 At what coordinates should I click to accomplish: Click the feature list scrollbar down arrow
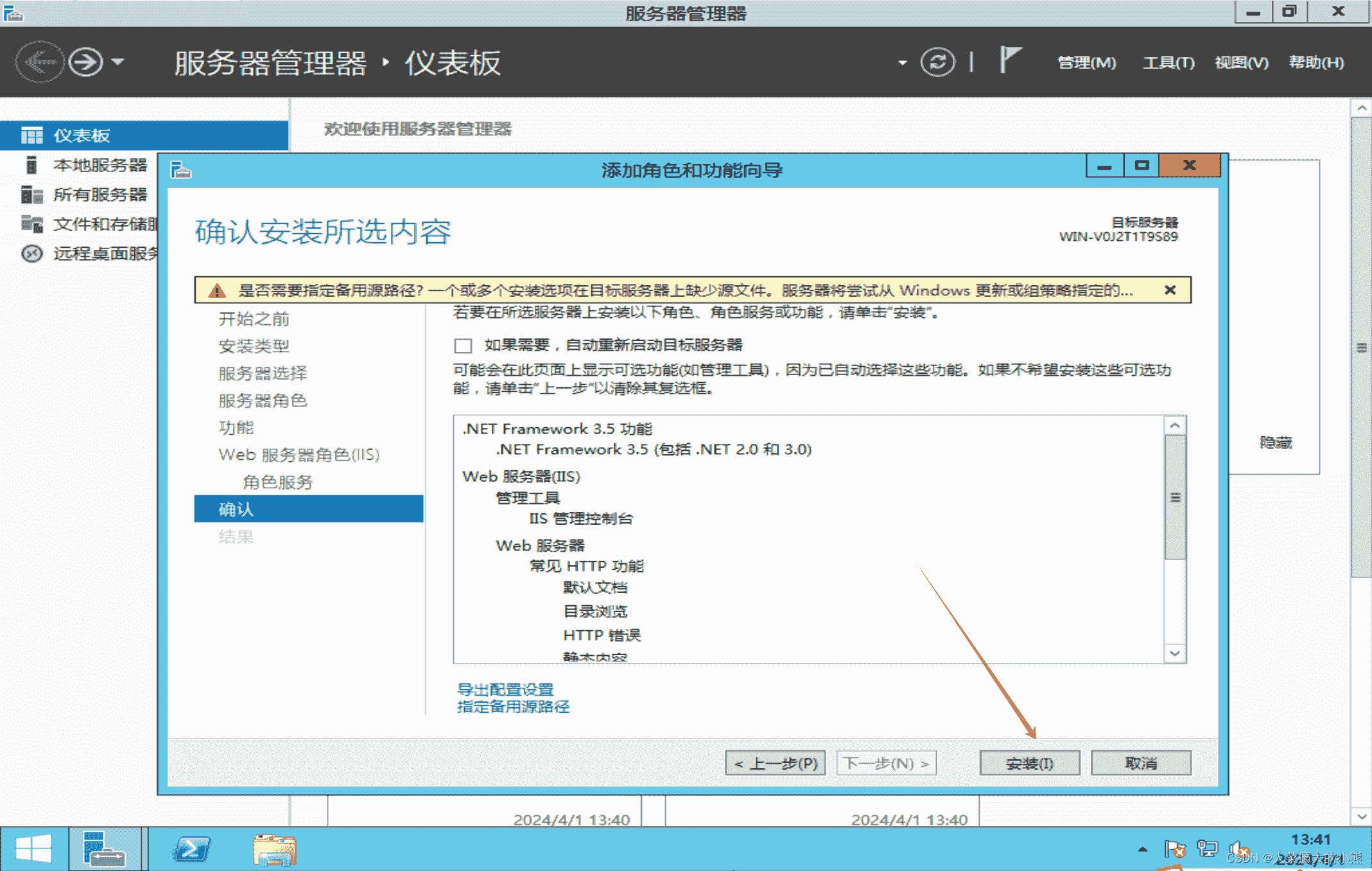(1174, 653)
